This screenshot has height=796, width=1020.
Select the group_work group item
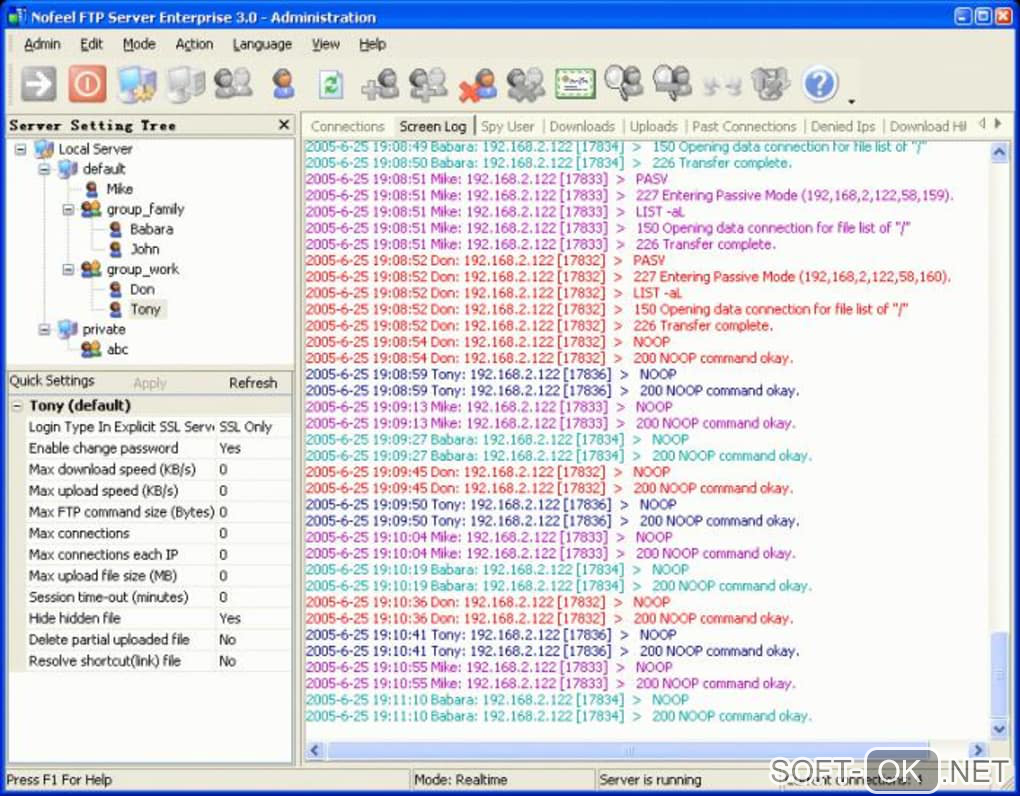tap(142, 269)
